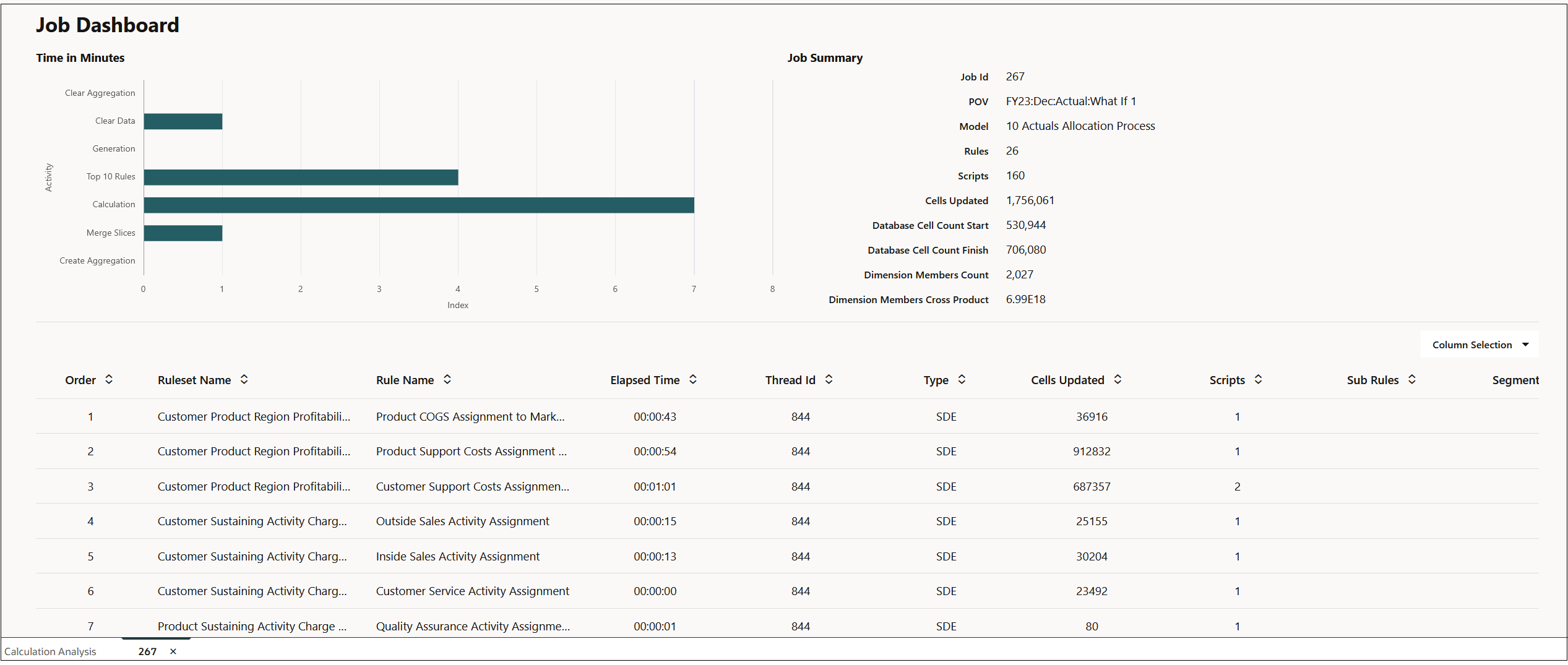Sort by Cells Updated descending
The width and height of the screenshot is (1568, 665).
(x=1118, y=380)
